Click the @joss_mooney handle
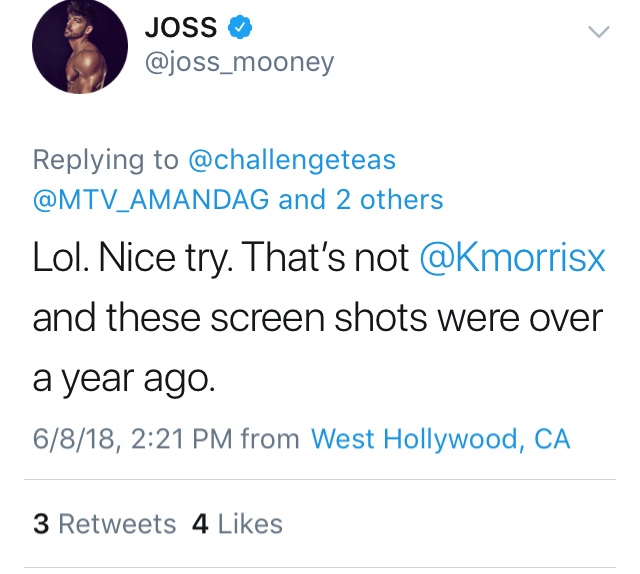This screenshot has width=640, height=574. (240, 62)
